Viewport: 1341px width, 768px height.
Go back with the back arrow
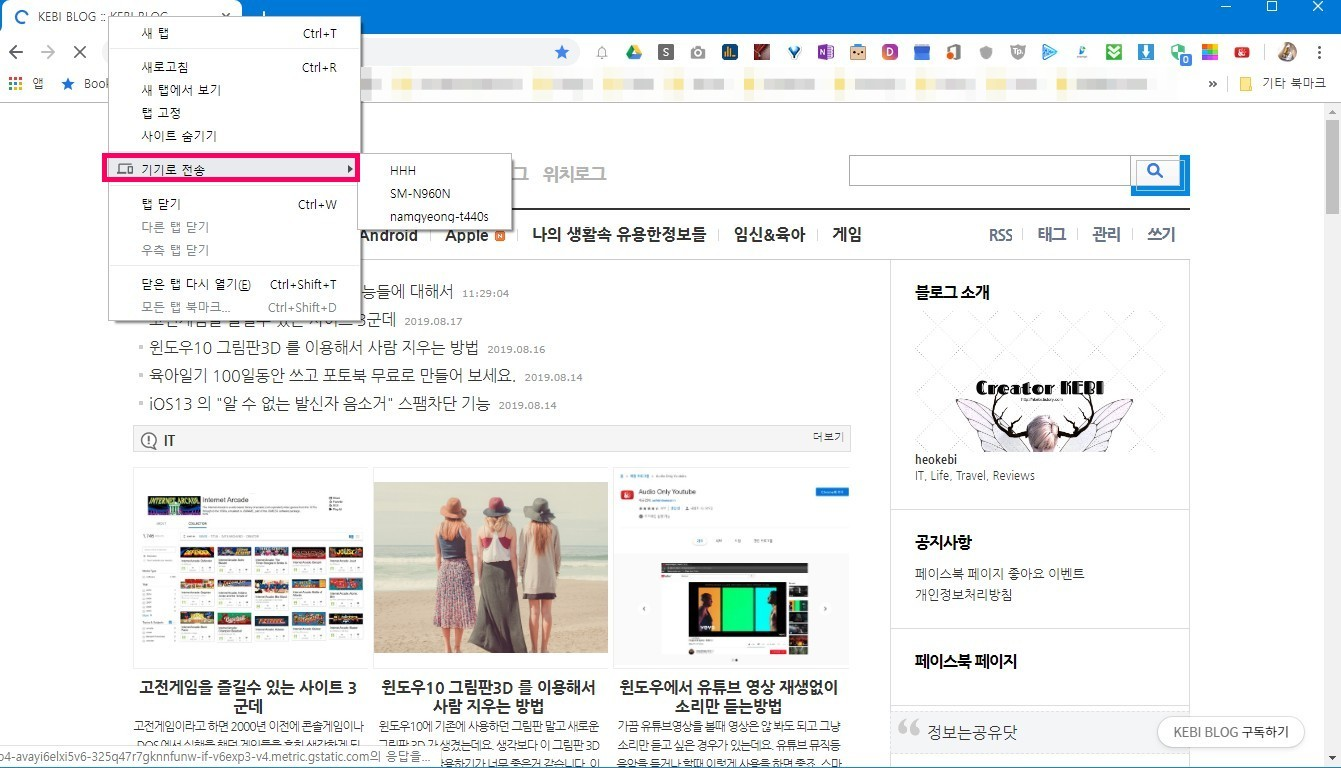tap(16, 52)
